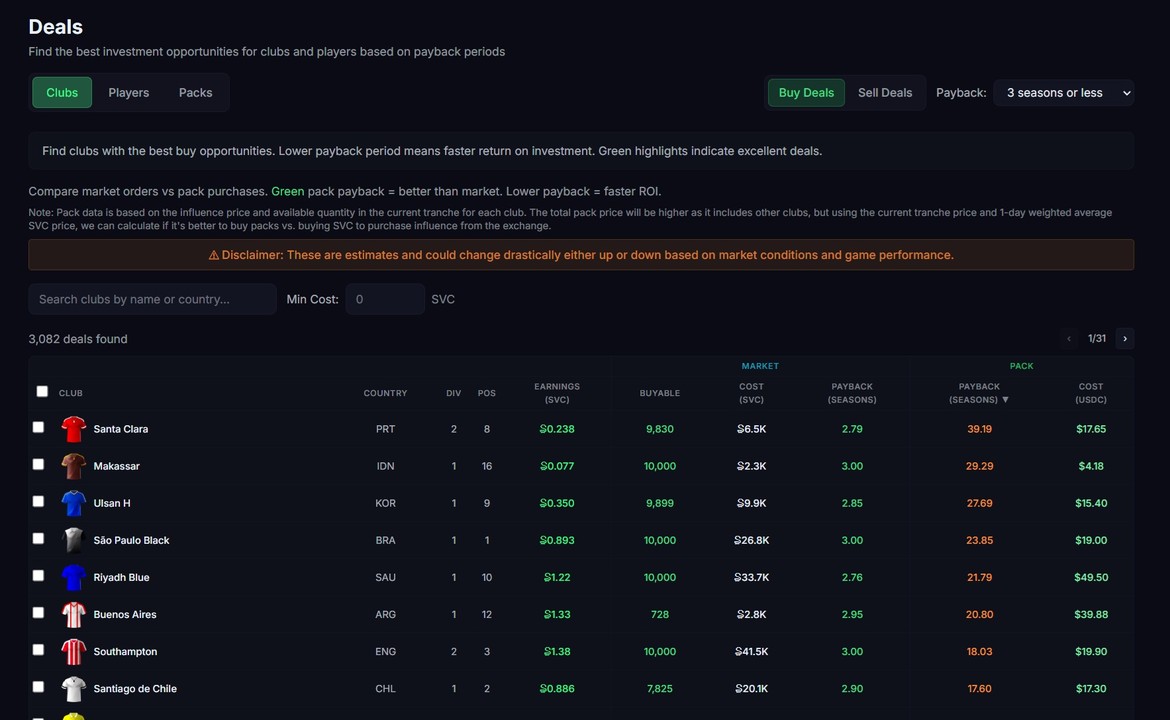Select the Santiago de Chile crest icon
1170x720 pixels.
point(73,688)
